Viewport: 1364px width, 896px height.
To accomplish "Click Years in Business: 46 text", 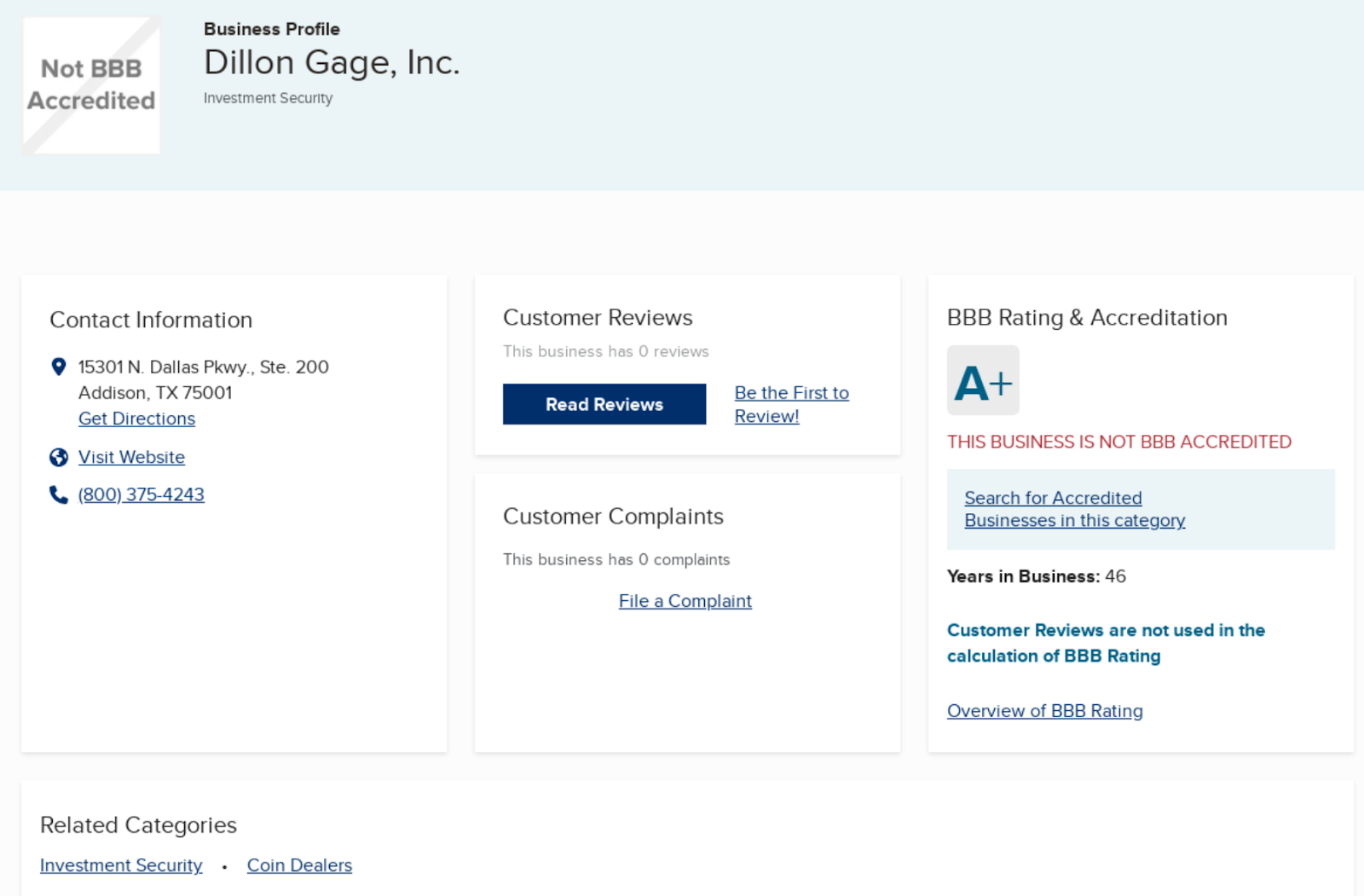I will point(1037,576).
